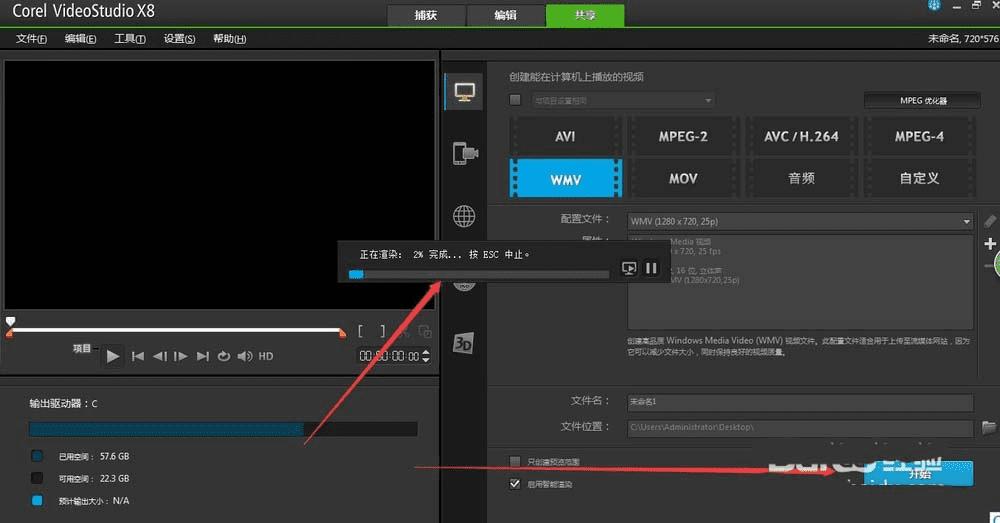1000x523 pixels.
Task: Click the right trim marker
Action: tap(342, 333)
